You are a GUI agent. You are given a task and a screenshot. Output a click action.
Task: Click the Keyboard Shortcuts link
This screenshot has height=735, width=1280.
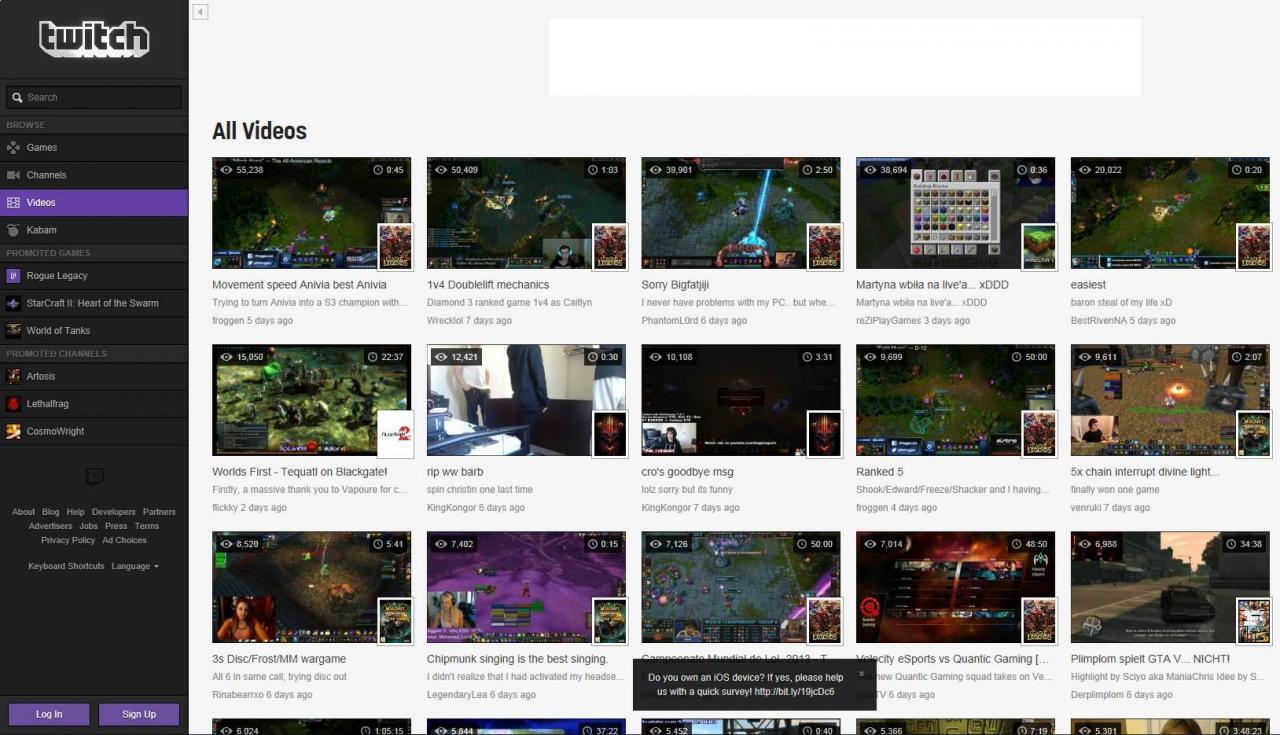(66, 566)
